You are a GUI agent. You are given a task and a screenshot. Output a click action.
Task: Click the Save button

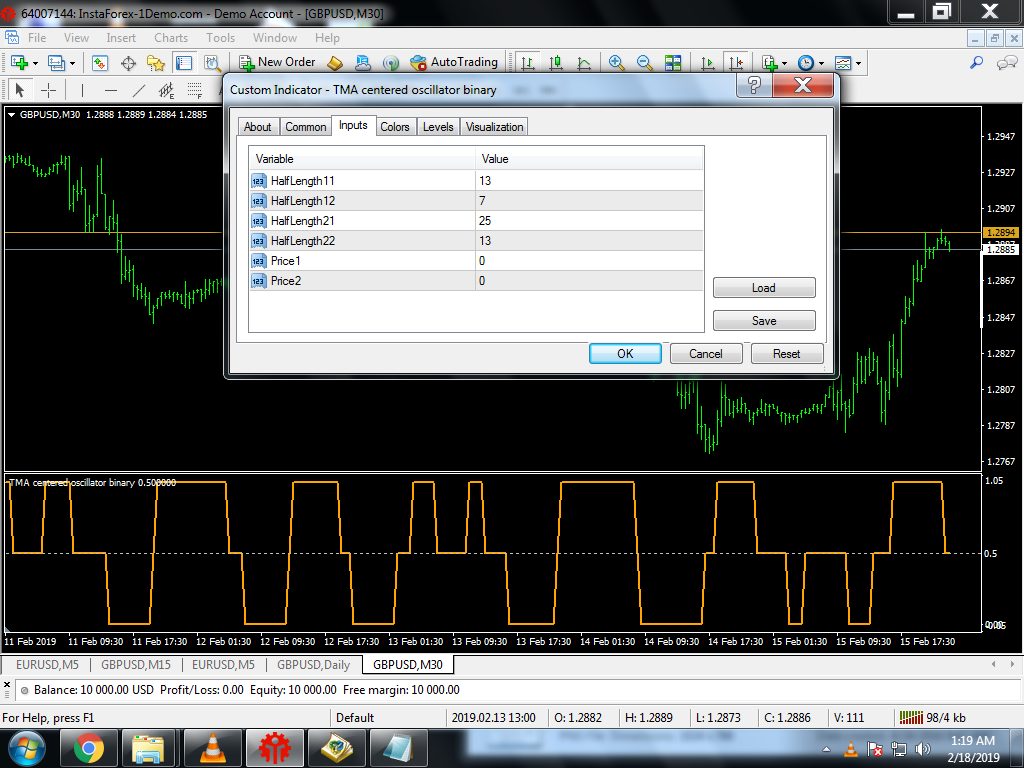(x=764, y=321)
